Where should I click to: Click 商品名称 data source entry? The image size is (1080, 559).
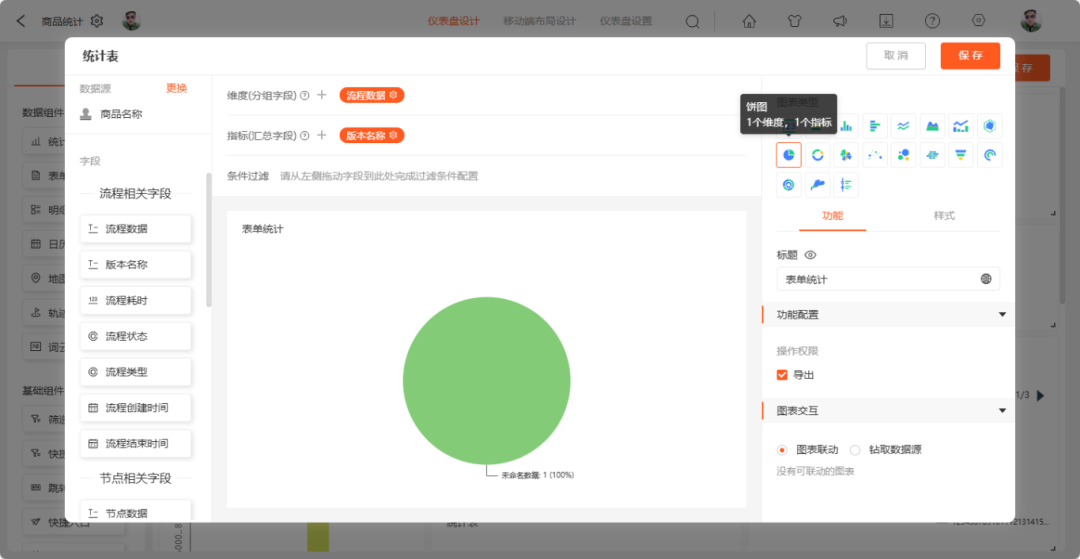point(112,114)
